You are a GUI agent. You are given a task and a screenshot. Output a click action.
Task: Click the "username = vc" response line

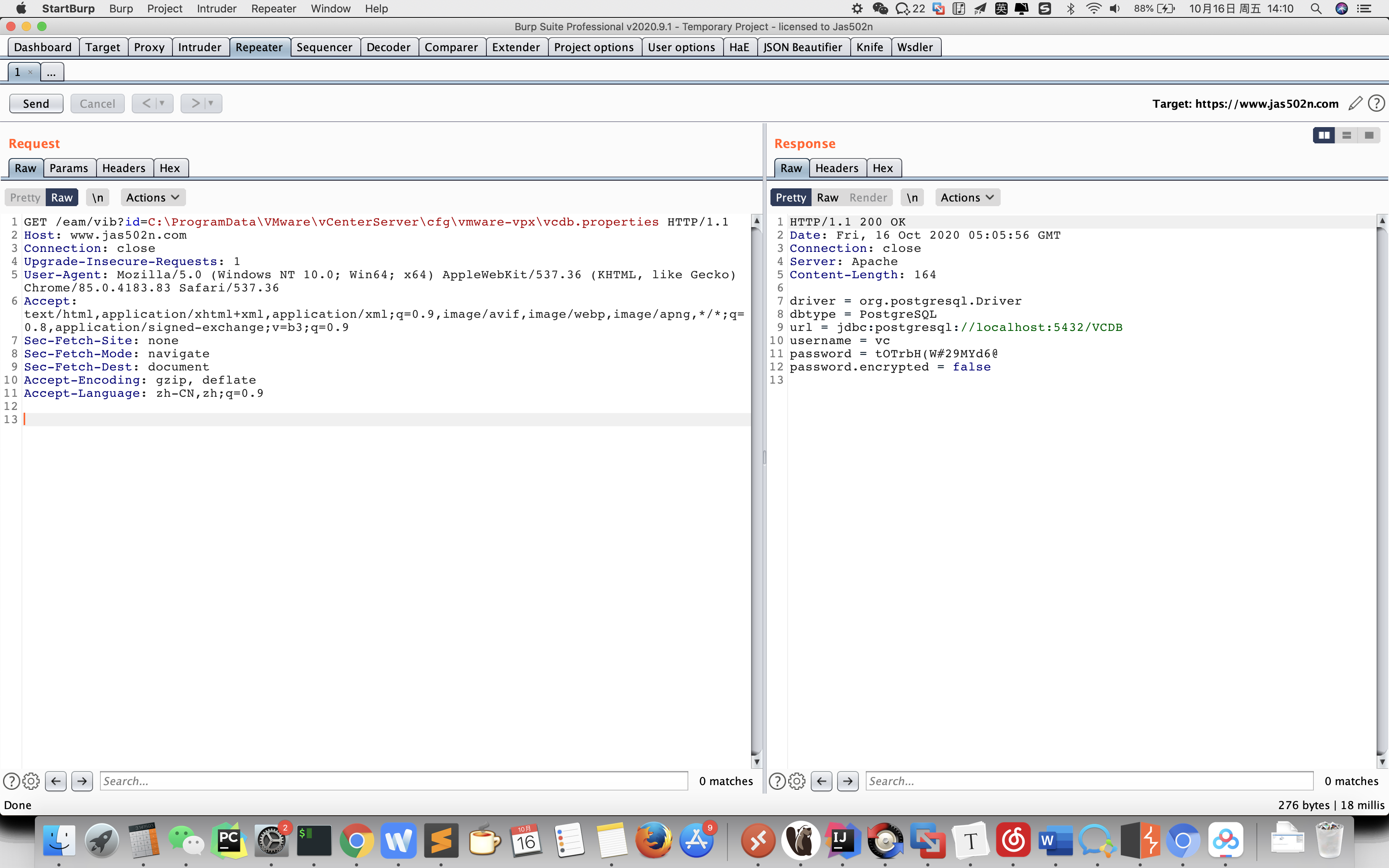pyautogui.click(x=840, y=341)
